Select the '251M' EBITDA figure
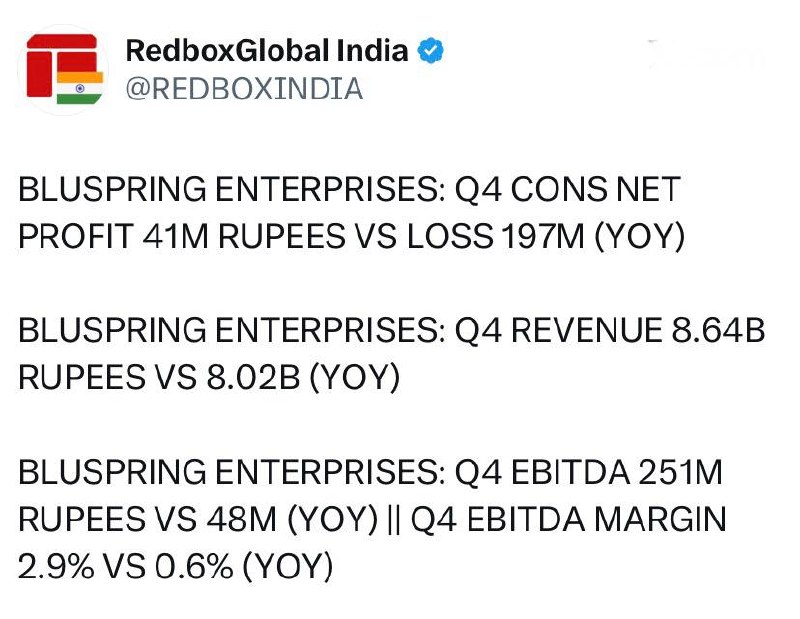 (680, 472)
